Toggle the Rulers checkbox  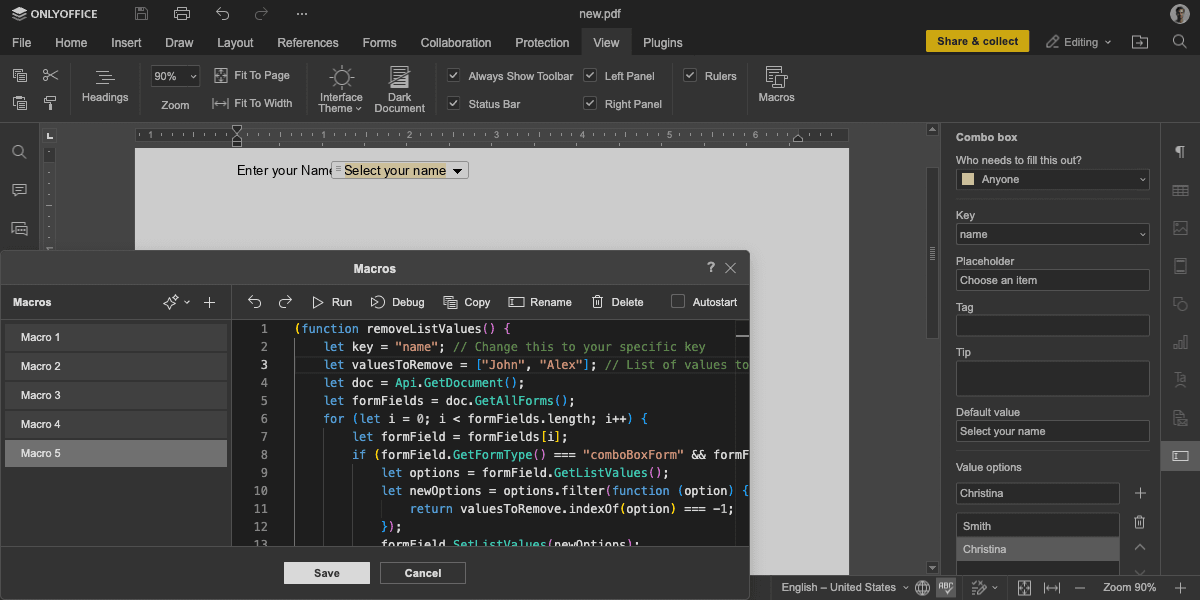point(690,75)
